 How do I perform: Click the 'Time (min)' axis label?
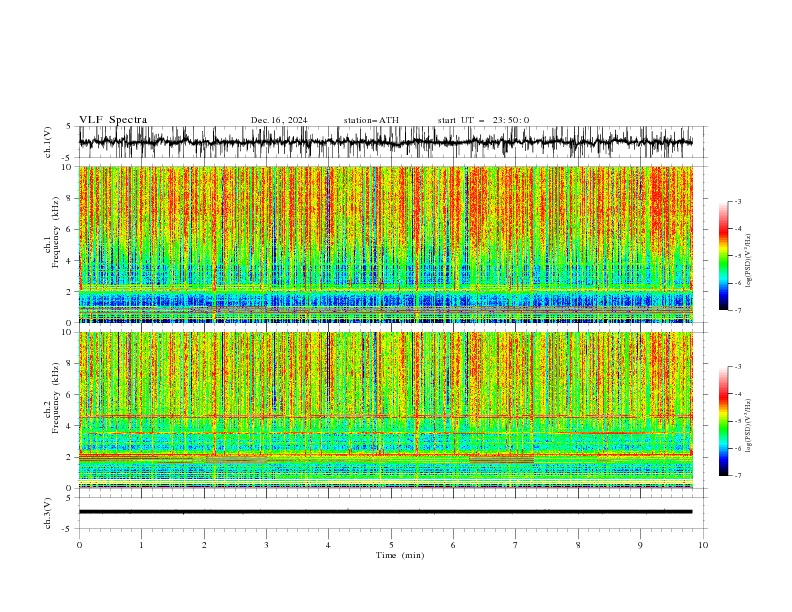(400, 555)
